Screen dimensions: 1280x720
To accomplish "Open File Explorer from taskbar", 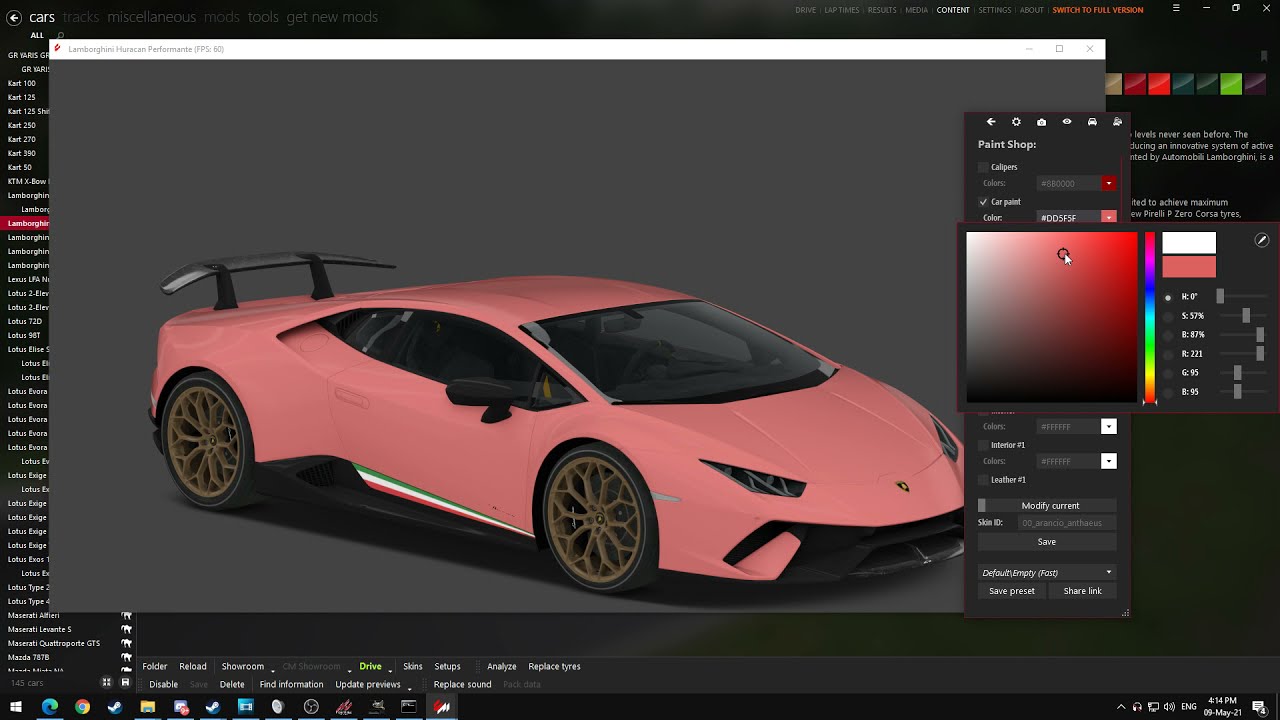I will point(147,707).
